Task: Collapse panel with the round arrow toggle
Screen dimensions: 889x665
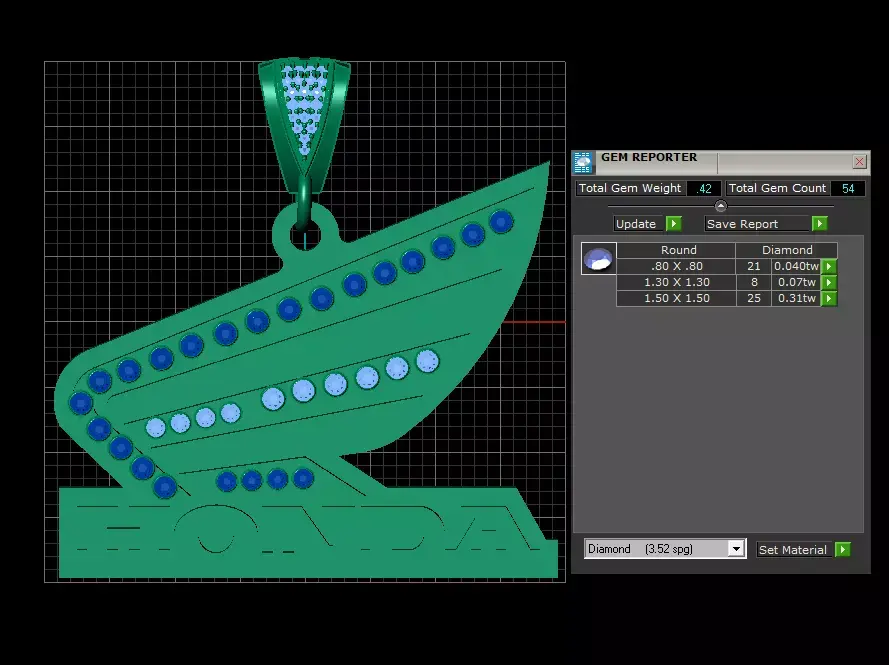Action: 721,206
